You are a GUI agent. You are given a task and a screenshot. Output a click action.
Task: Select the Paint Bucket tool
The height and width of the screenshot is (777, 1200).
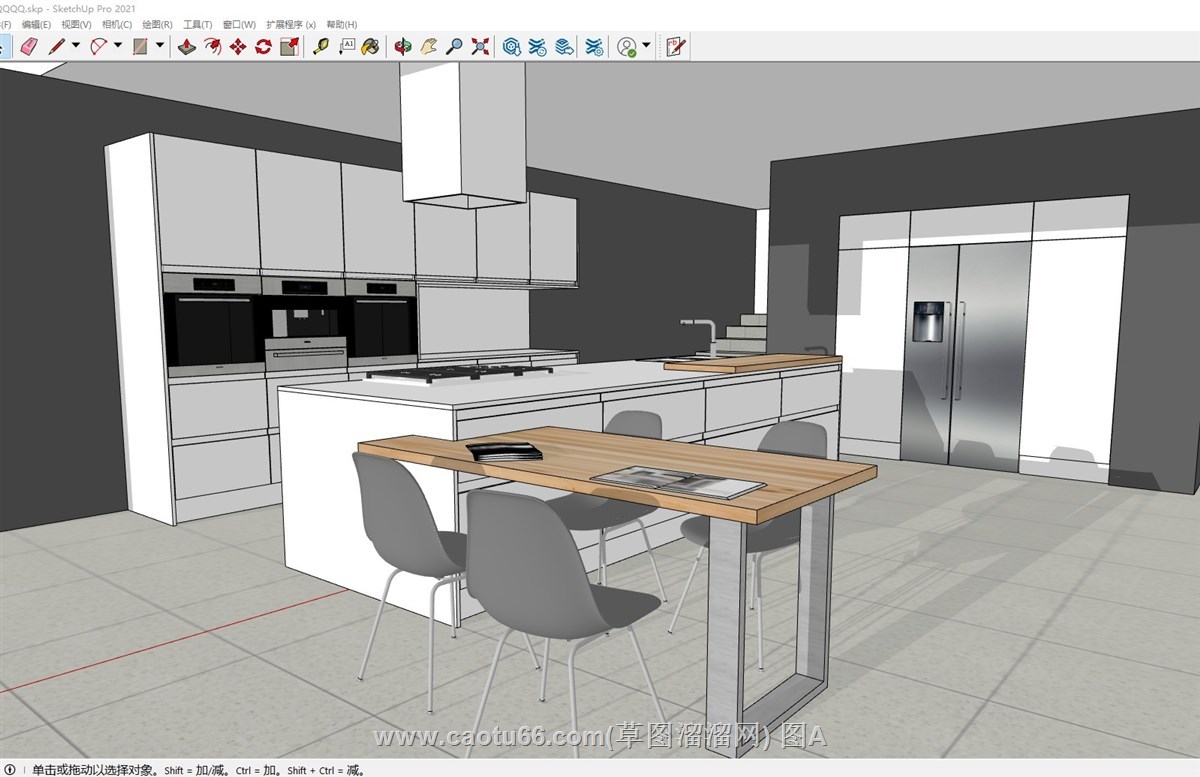370,46
